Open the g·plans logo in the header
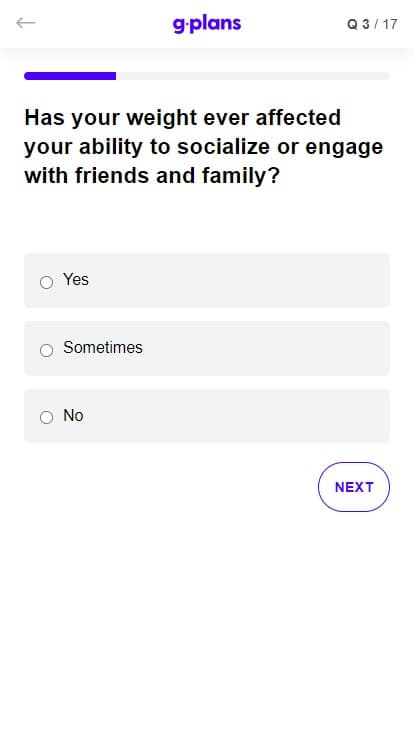The height and width of the screenshot is (736, 414). [207, 24]
